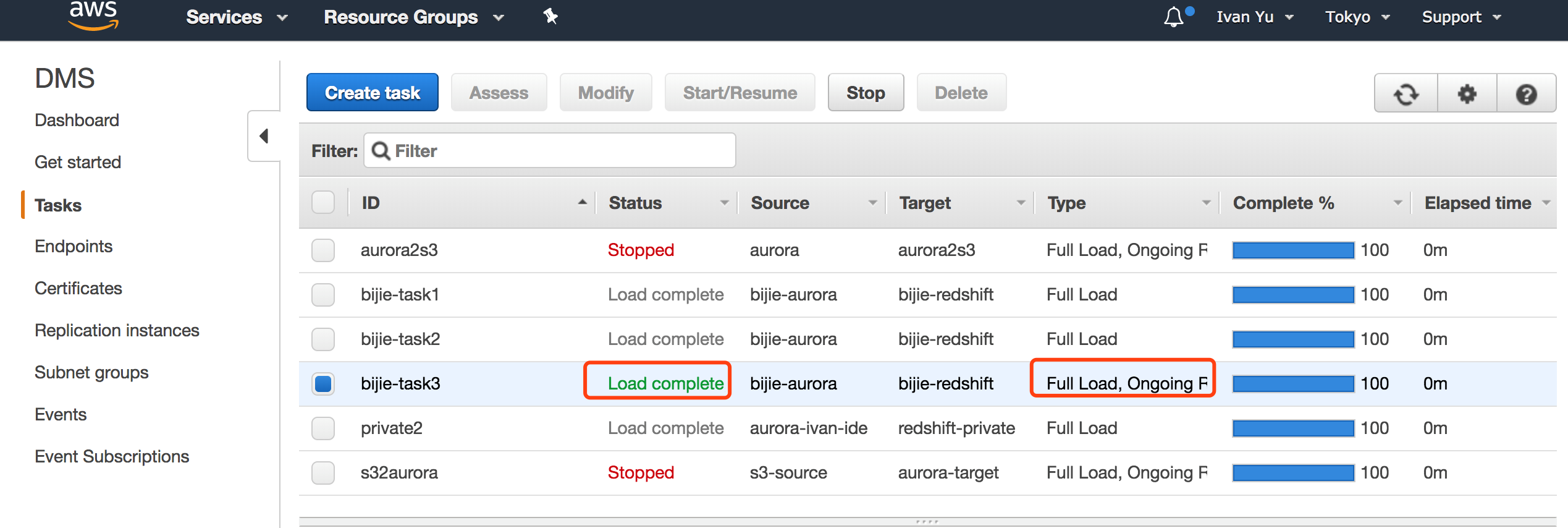Go to Event Subscriptions
Screen dimensions: 1568x528
click(x=112, y=456)
